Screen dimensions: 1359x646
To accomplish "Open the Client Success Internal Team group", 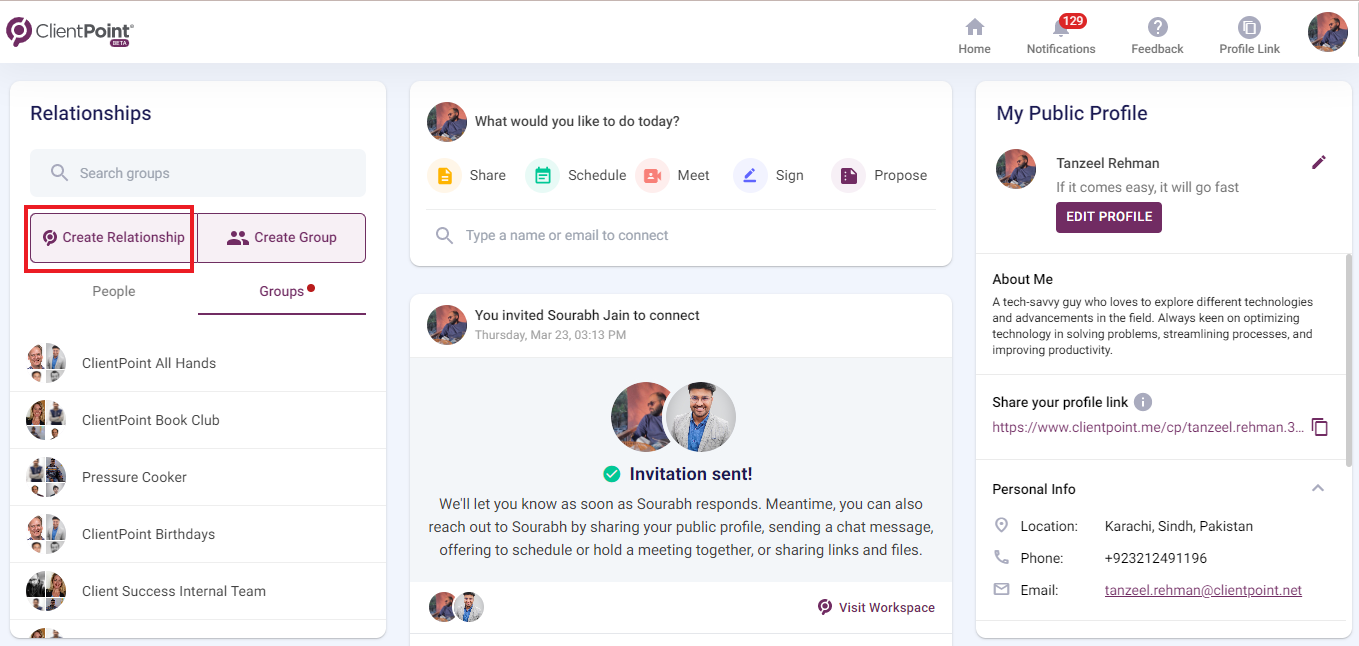I will (x=198, y=591).
